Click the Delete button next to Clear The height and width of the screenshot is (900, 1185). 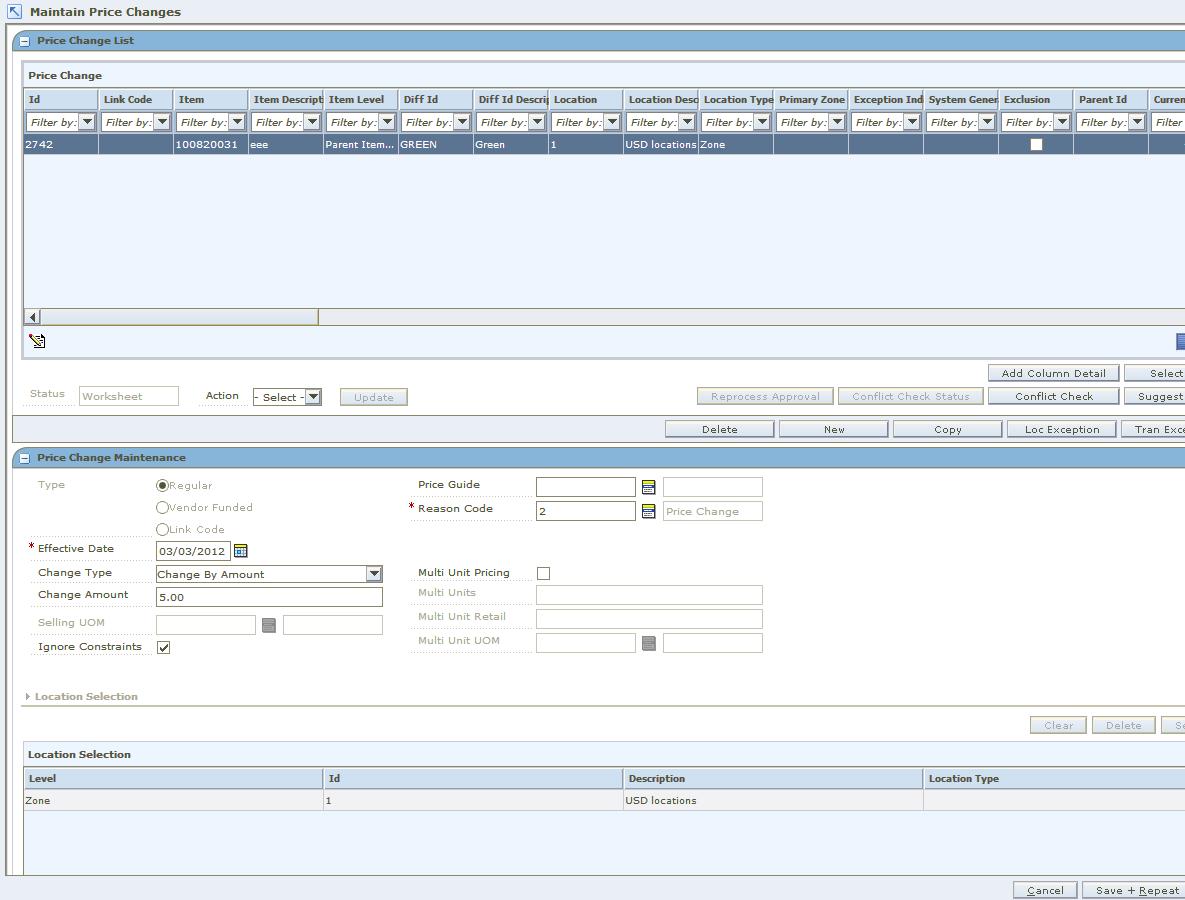1123,725
